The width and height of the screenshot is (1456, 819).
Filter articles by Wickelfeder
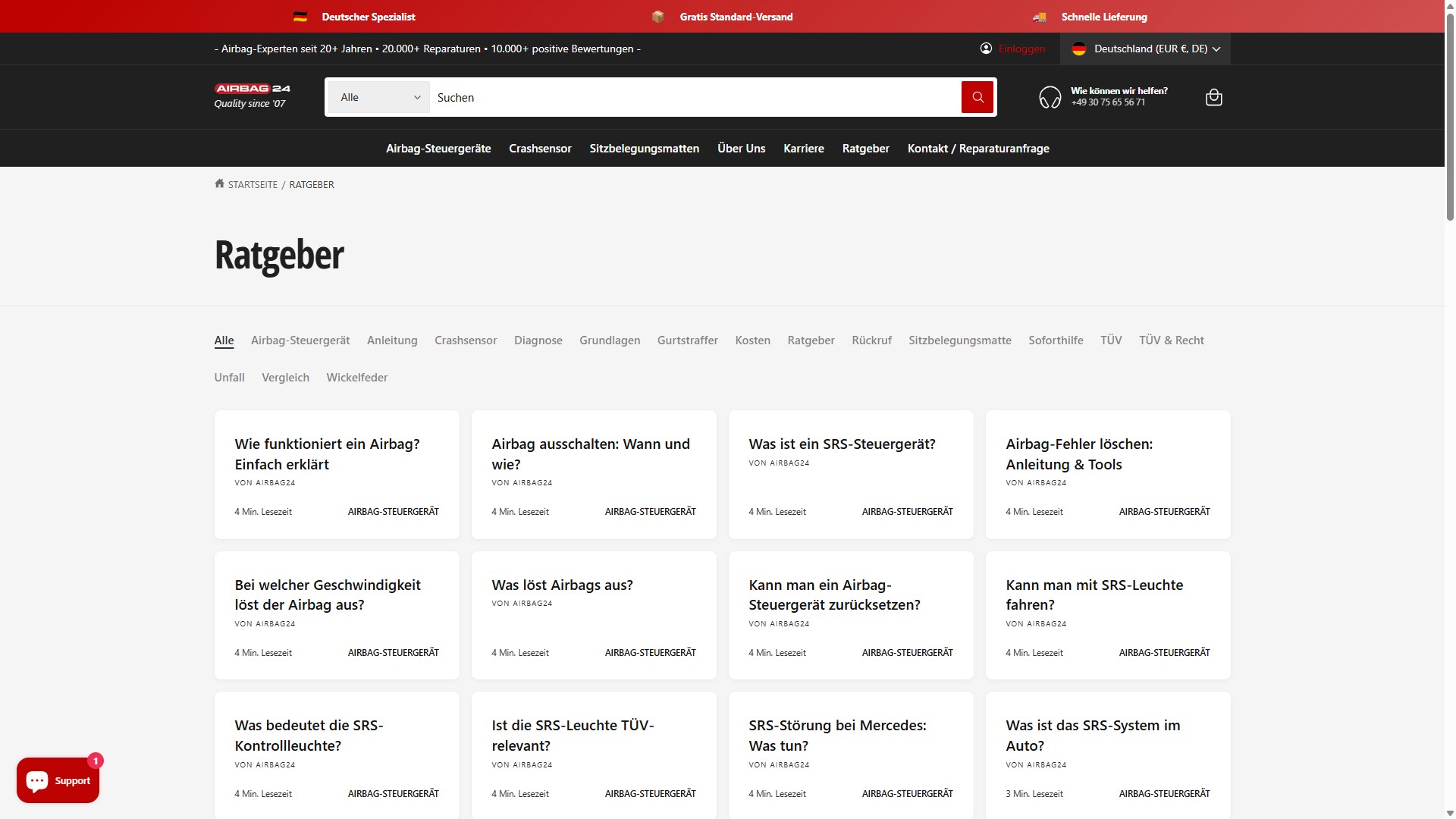click(x=356, y=378)
